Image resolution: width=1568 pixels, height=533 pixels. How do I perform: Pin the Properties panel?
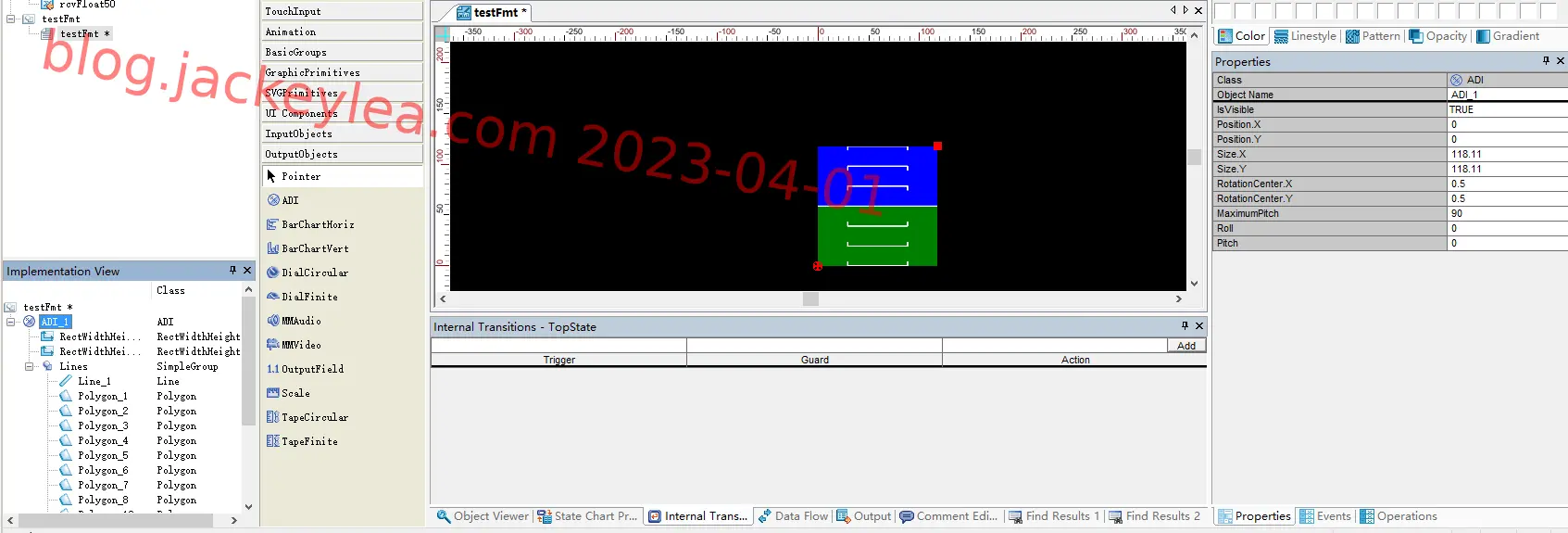pyautogui.click(x=1546, y=61)
